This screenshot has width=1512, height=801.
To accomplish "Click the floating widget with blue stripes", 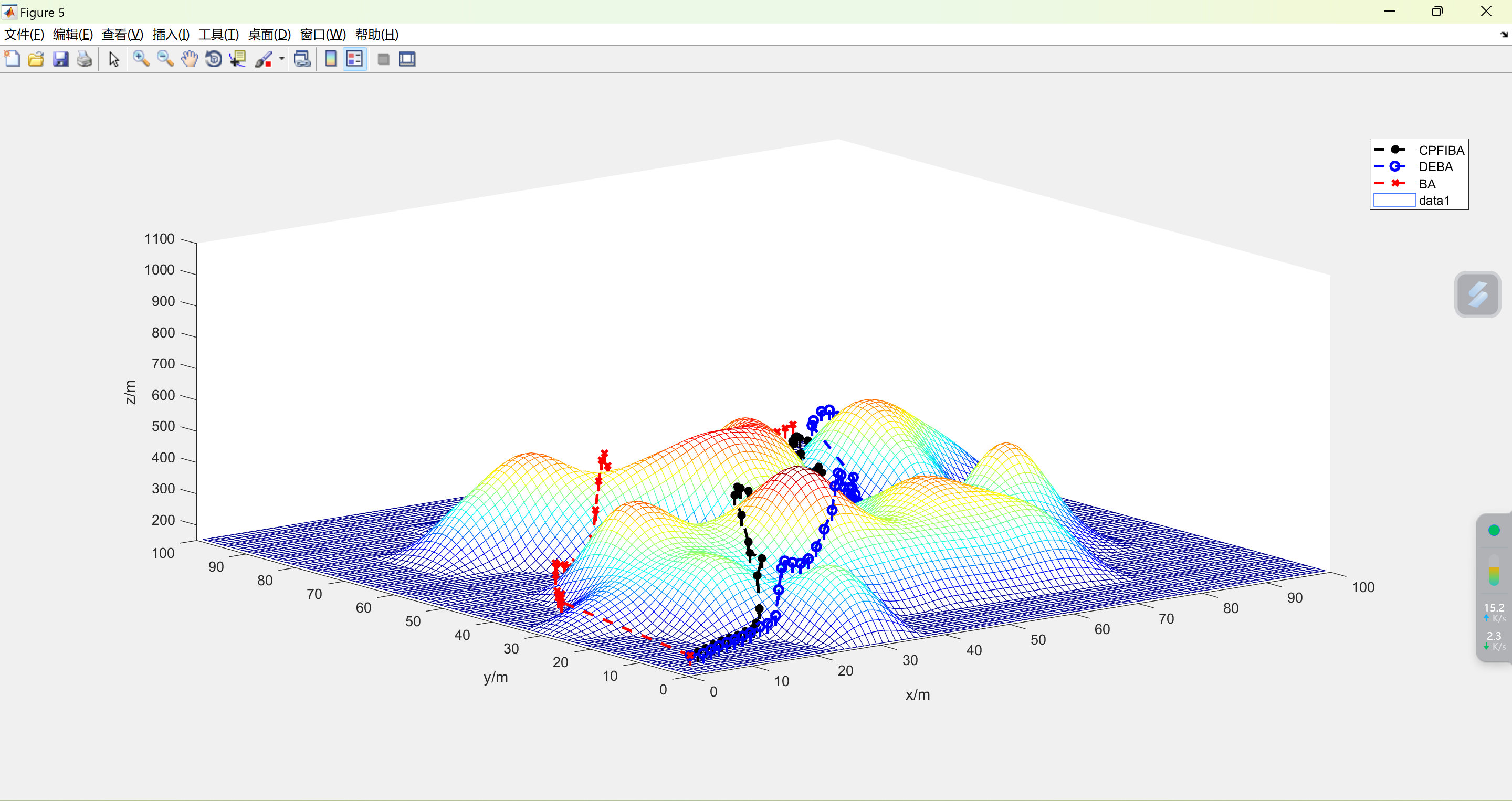I will pos(1477,294).
